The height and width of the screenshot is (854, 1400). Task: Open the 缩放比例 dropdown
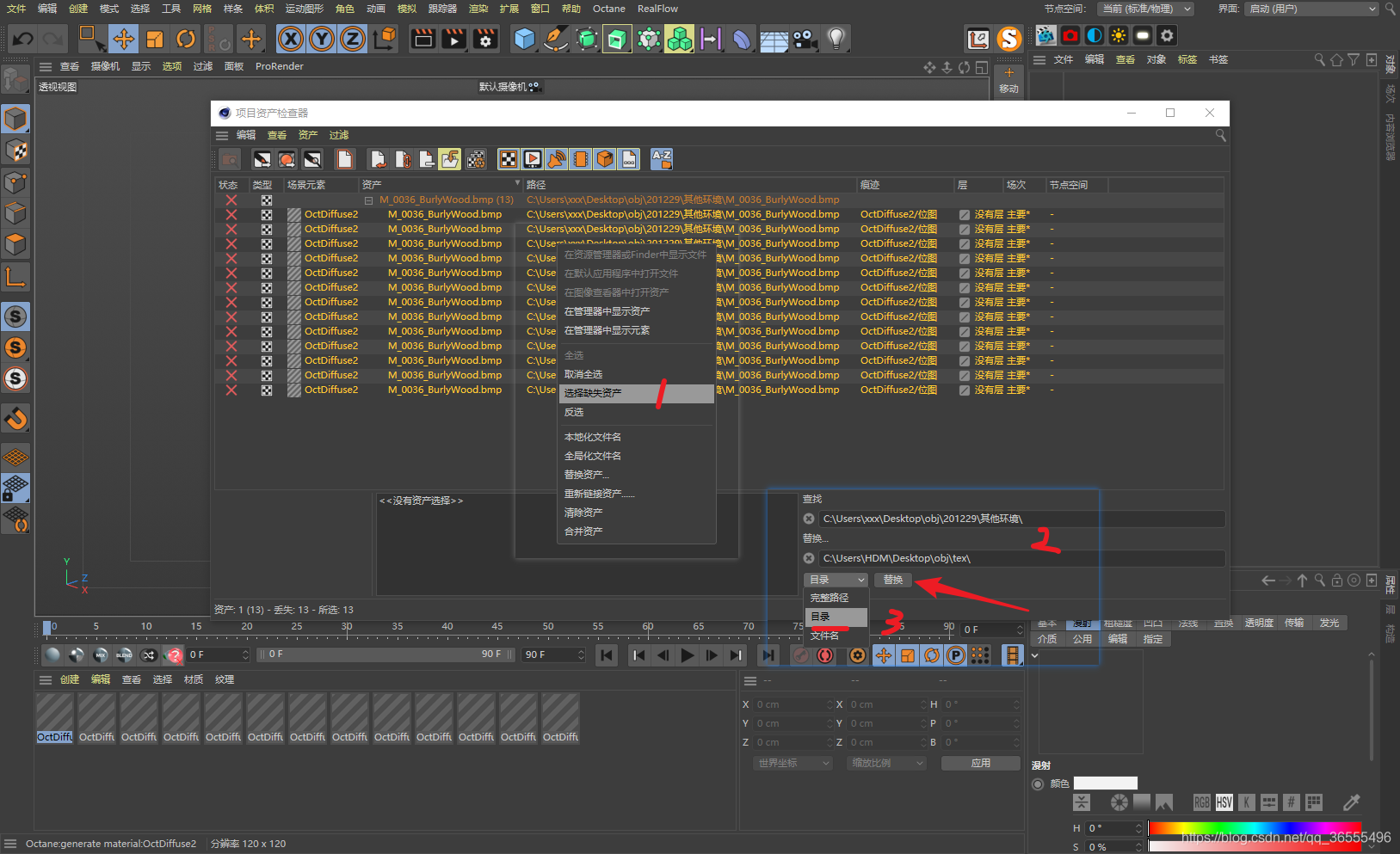coord(886,763)
